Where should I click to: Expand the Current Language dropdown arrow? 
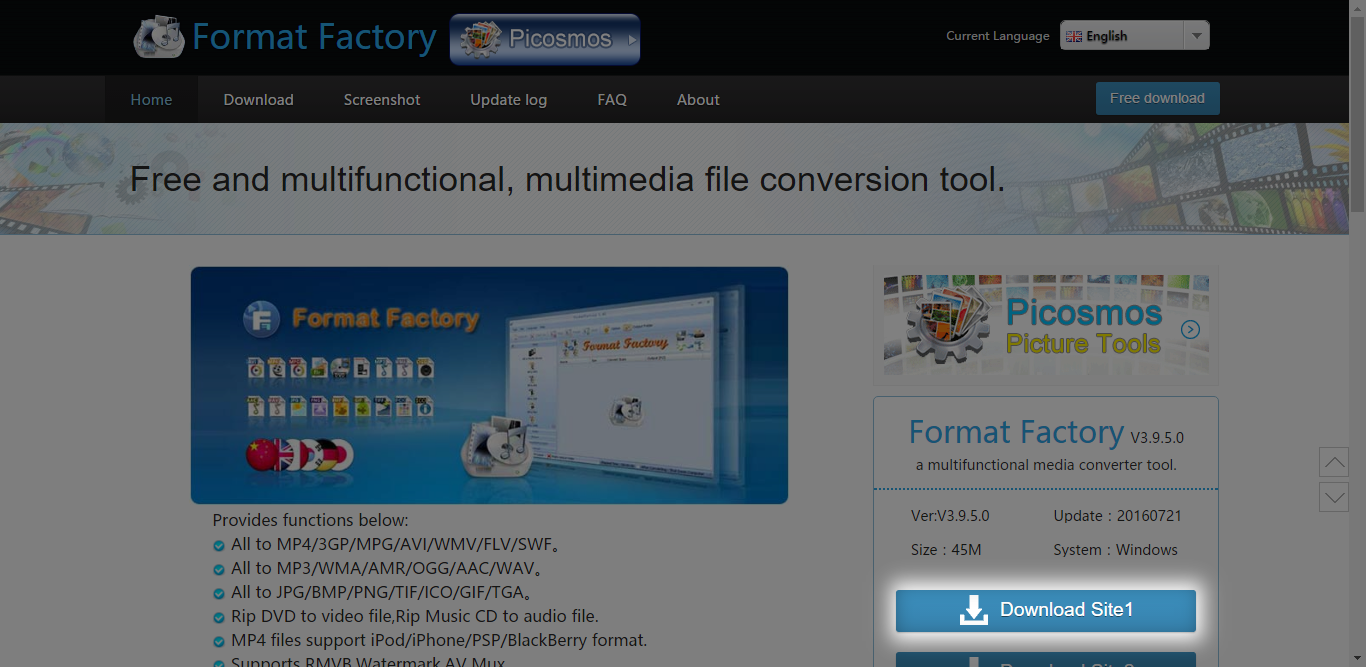pos(1196,36)
